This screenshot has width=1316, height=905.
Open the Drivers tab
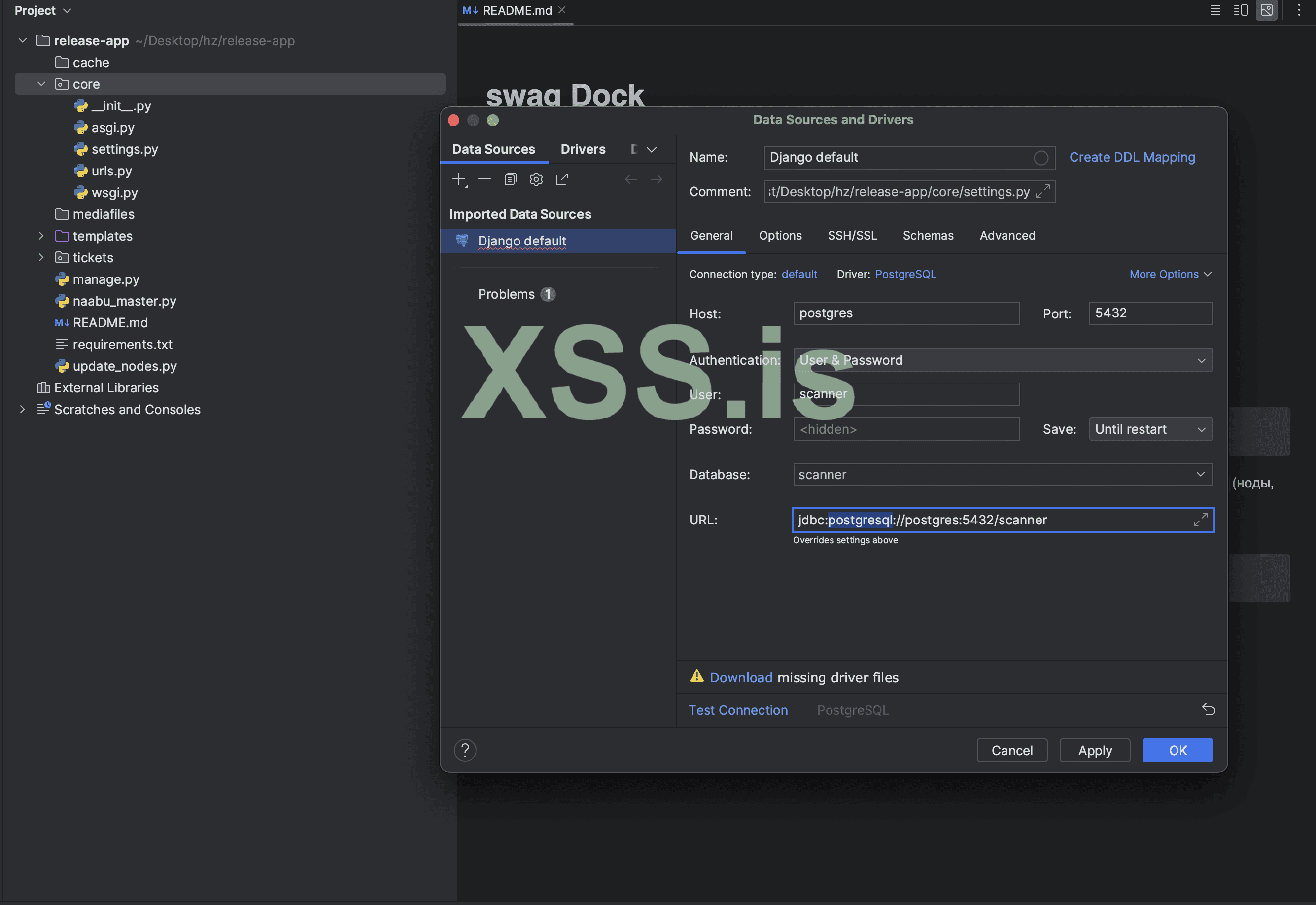582,149
